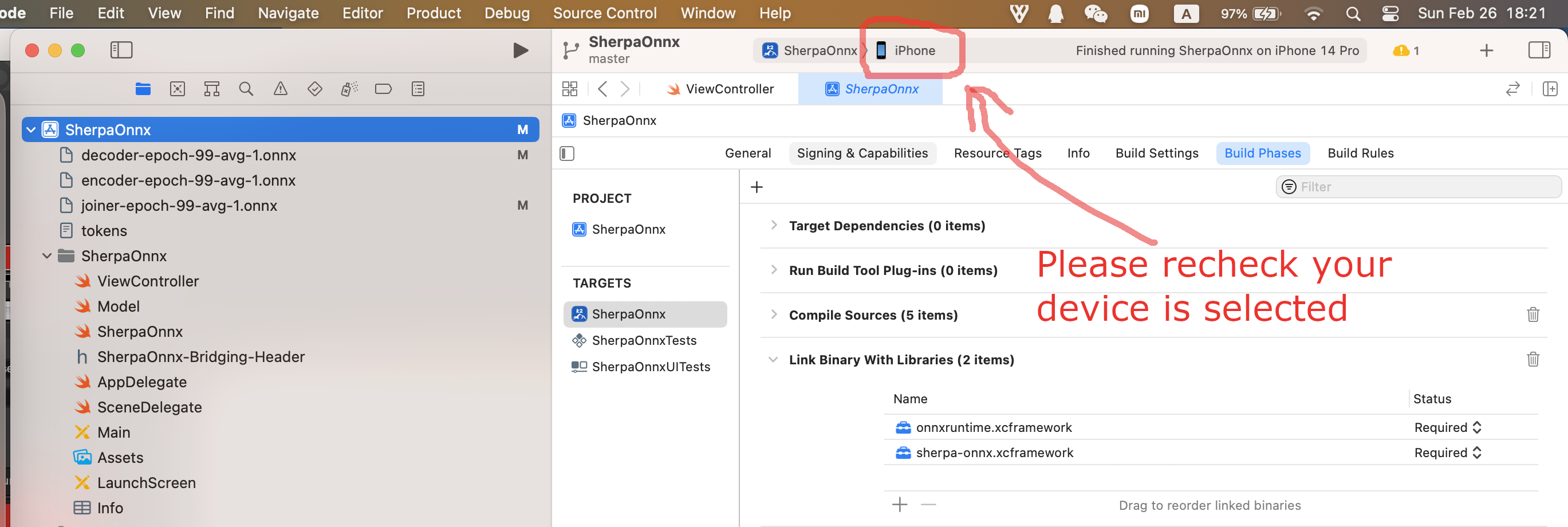Toggle the navigator sidebar visibility
Screen dimensions: 1568x527
[121, 50]
